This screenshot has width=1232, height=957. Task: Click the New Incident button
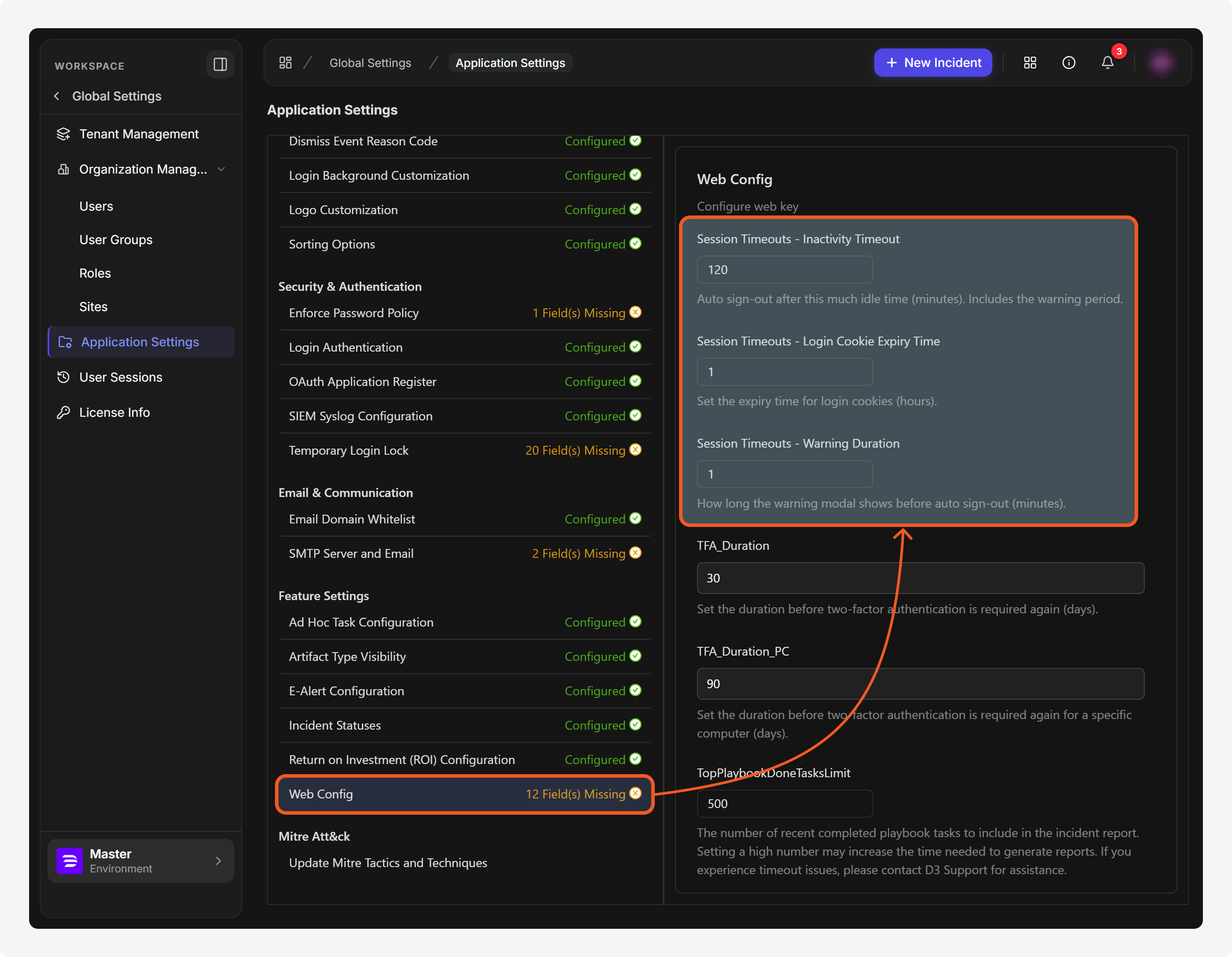tap(932, 63)
